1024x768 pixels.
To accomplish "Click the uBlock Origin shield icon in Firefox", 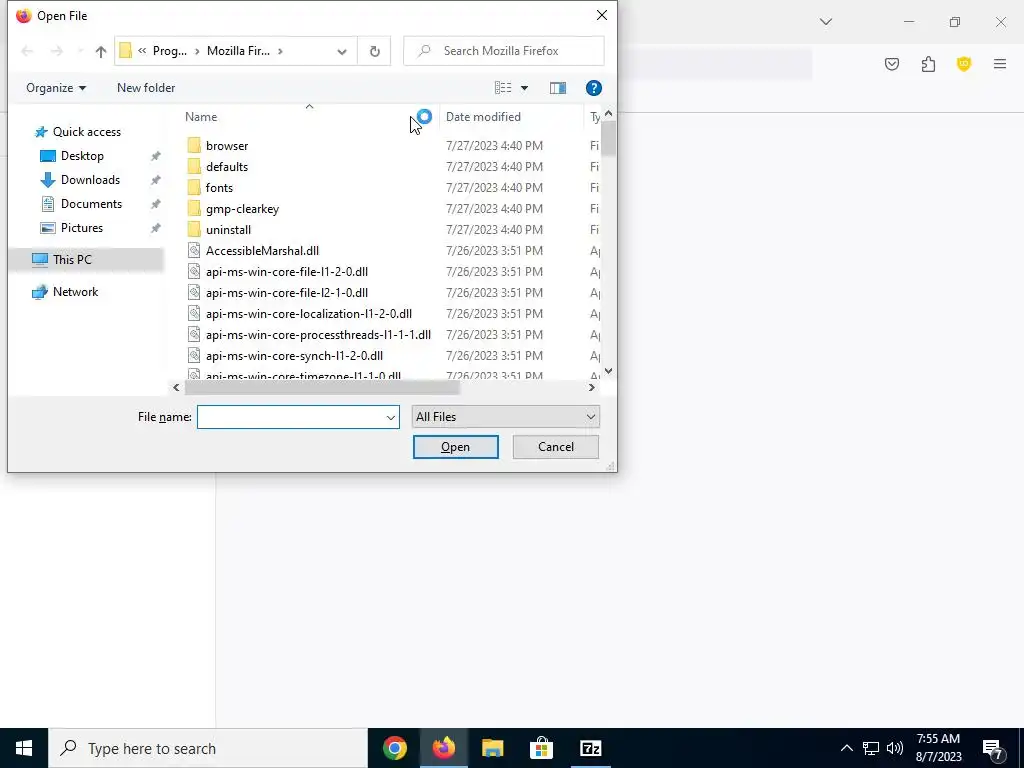I will (963, 64).
